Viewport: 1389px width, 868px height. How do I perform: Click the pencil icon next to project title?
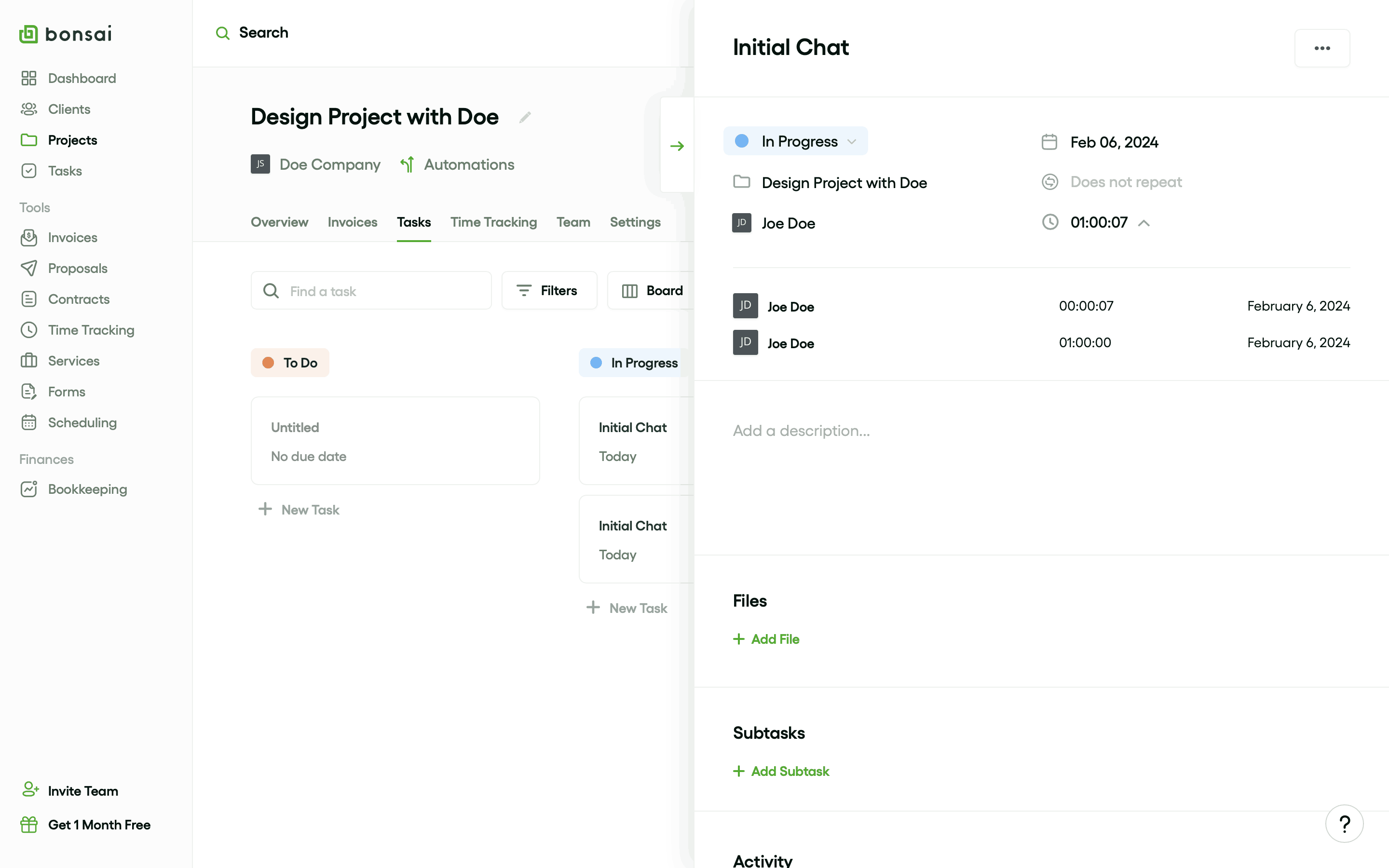[525, 118]
